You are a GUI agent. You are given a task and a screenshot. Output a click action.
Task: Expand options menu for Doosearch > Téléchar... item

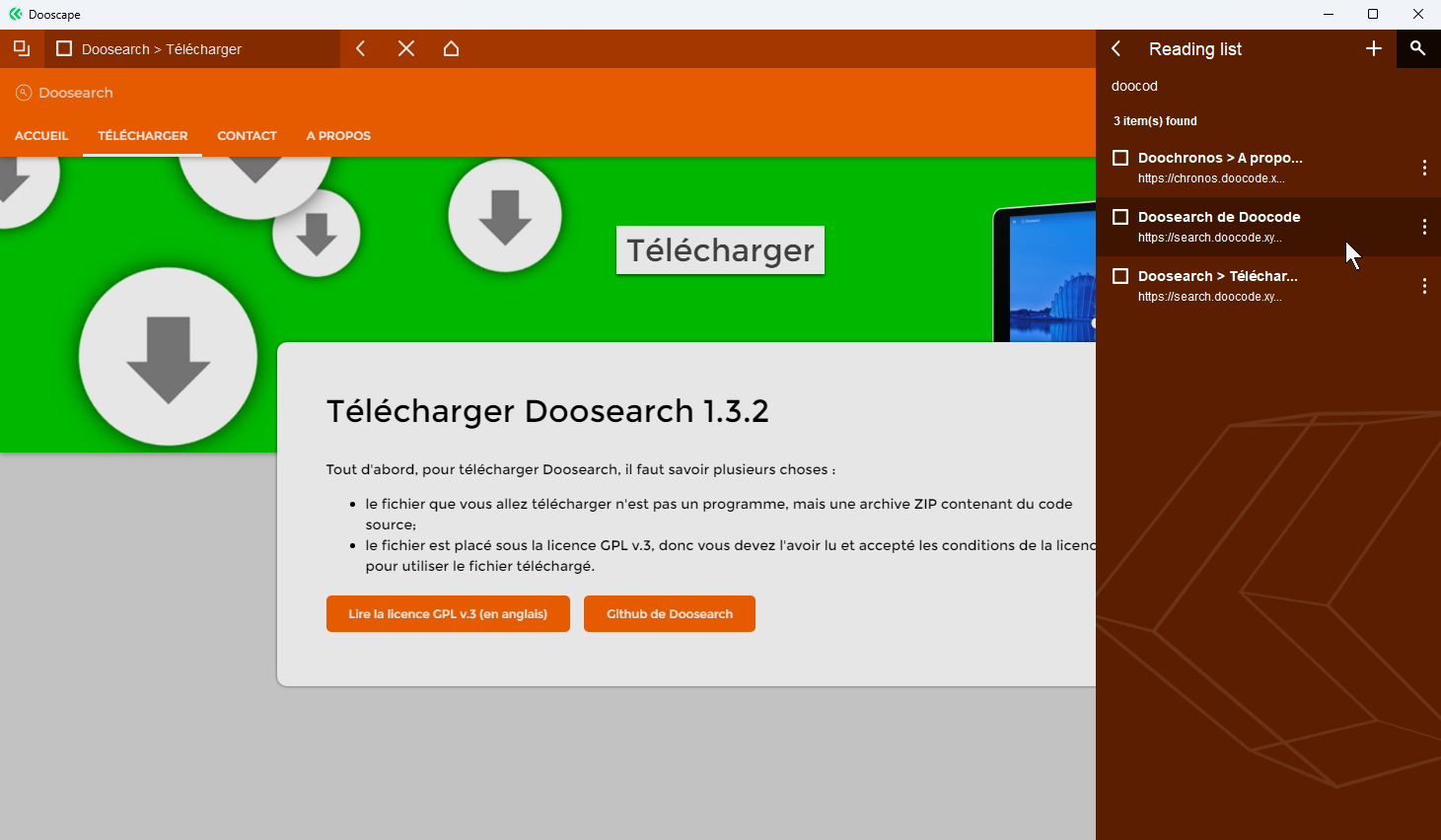click(x=1424, y=286)
